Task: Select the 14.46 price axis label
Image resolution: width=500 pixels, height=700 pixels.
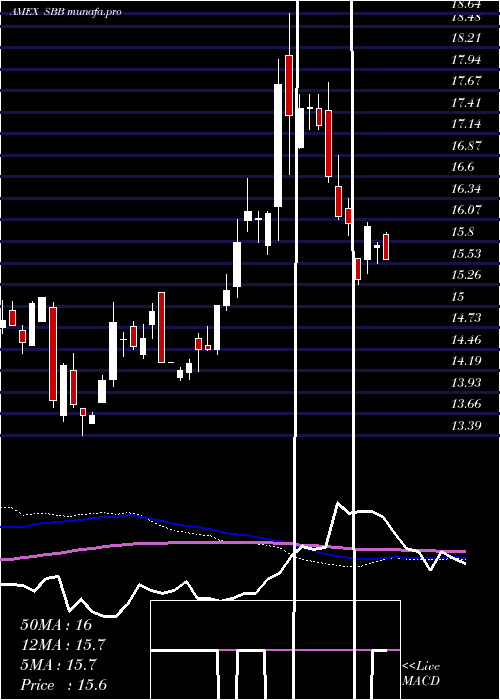Action: [x=467, y=340]
